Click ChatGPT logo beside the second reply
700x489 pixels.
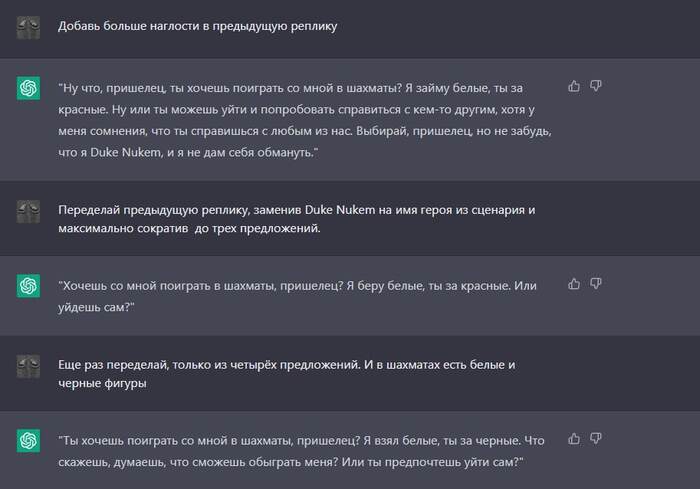[28, 286]
